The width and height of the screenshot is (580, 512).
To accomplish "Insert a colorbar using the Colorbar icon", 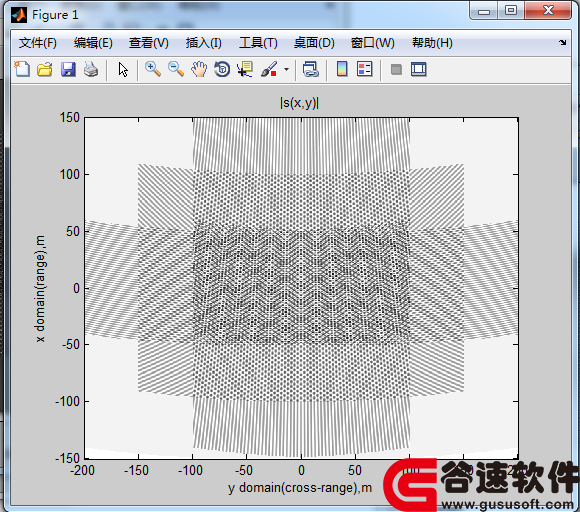I will click(x=342, y=69).
